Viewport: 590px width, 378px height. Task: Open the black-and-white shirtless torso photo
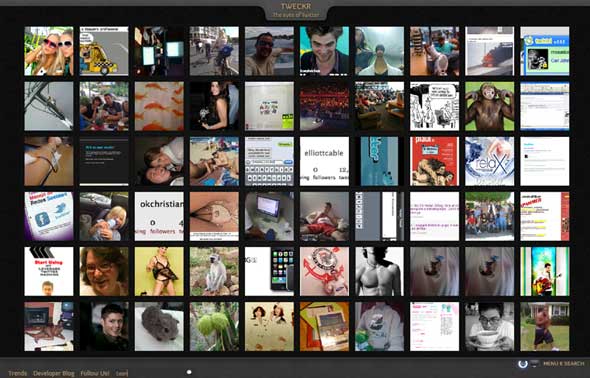[379, 272]
